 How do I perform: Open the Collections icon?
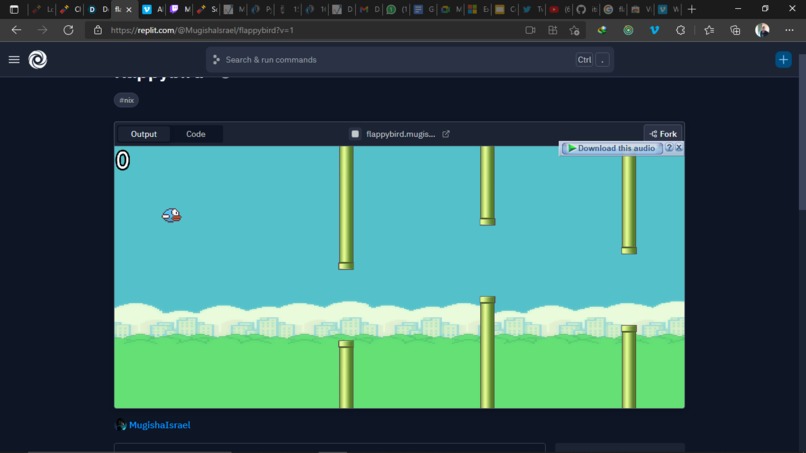click(x=735, y=30)
